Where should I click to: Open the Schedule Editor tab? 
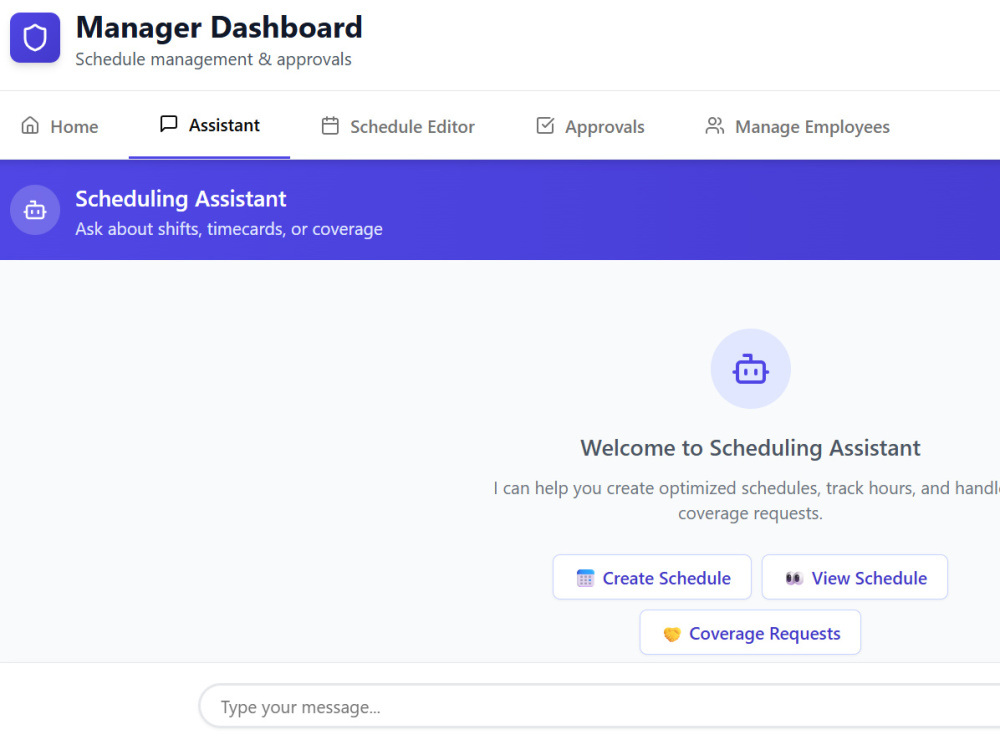point(399,126)
